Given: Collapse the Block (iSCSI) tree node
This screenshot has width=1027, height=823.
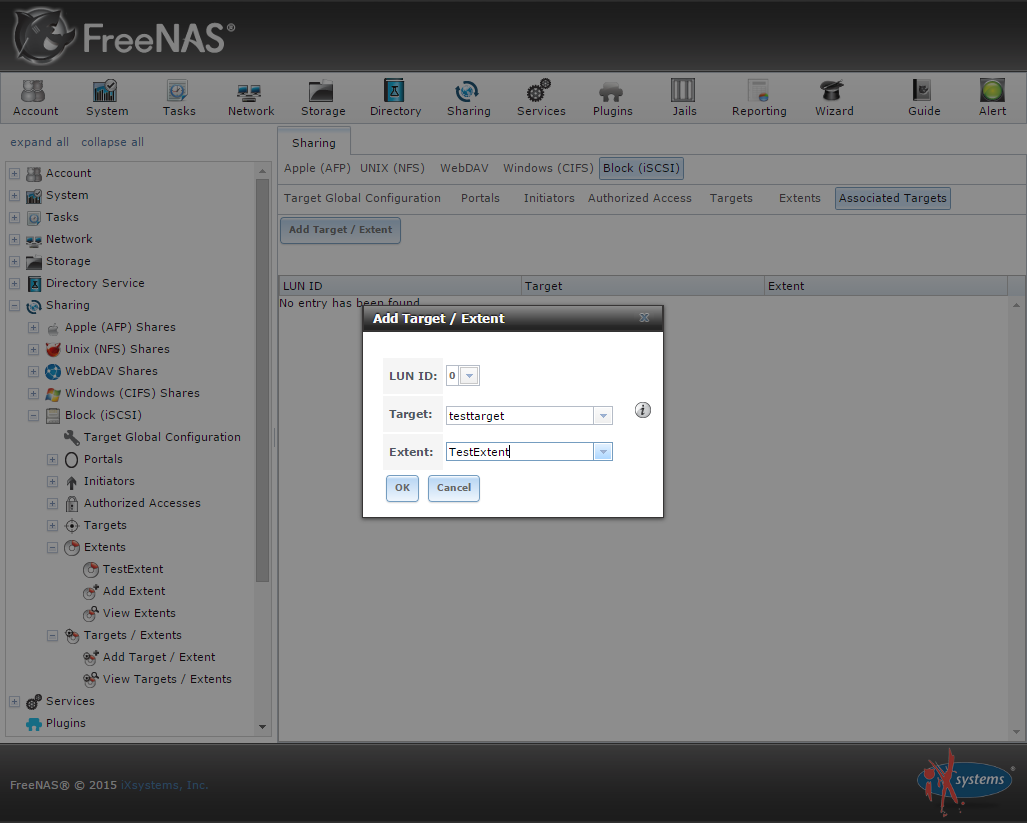Looking at the screenshot, I should (x=33, y=415).
